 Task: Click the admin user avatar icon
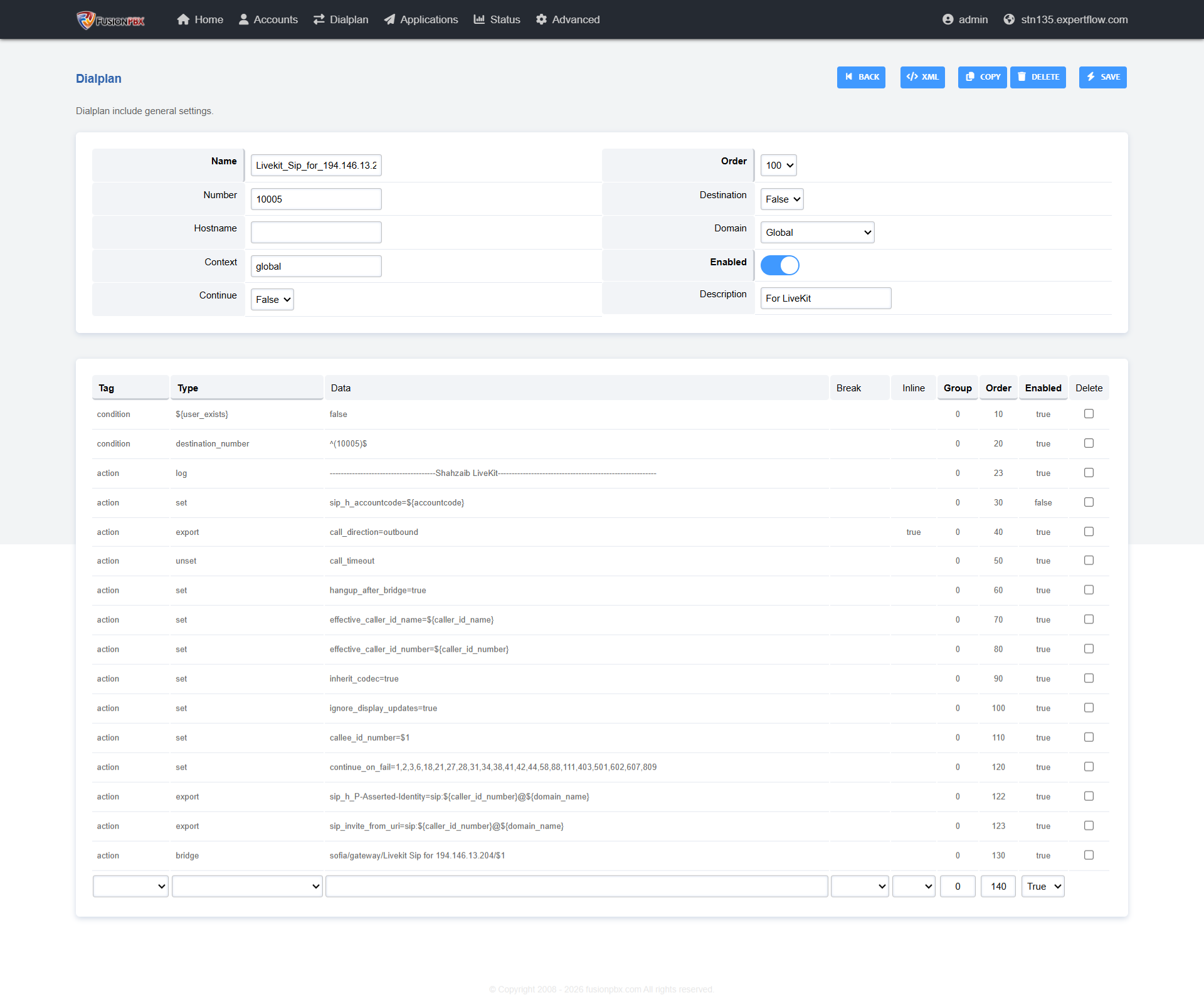click(948, 19)
